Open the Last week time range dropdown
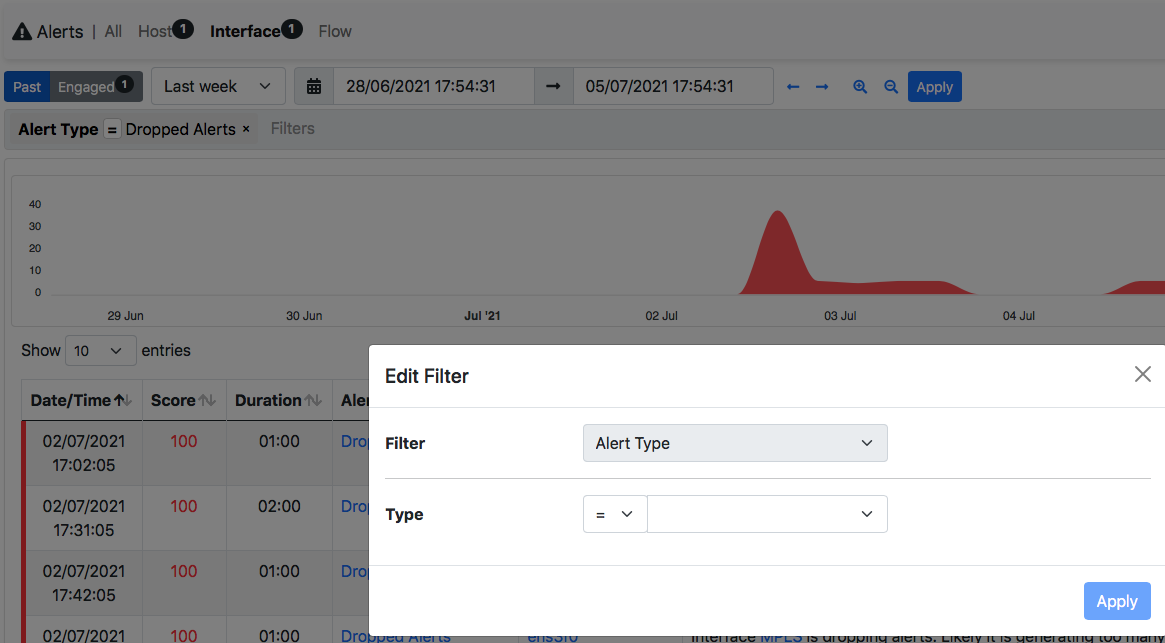Image resolution: width=1165 pixels, height=643 pixels. click(218, 86)
